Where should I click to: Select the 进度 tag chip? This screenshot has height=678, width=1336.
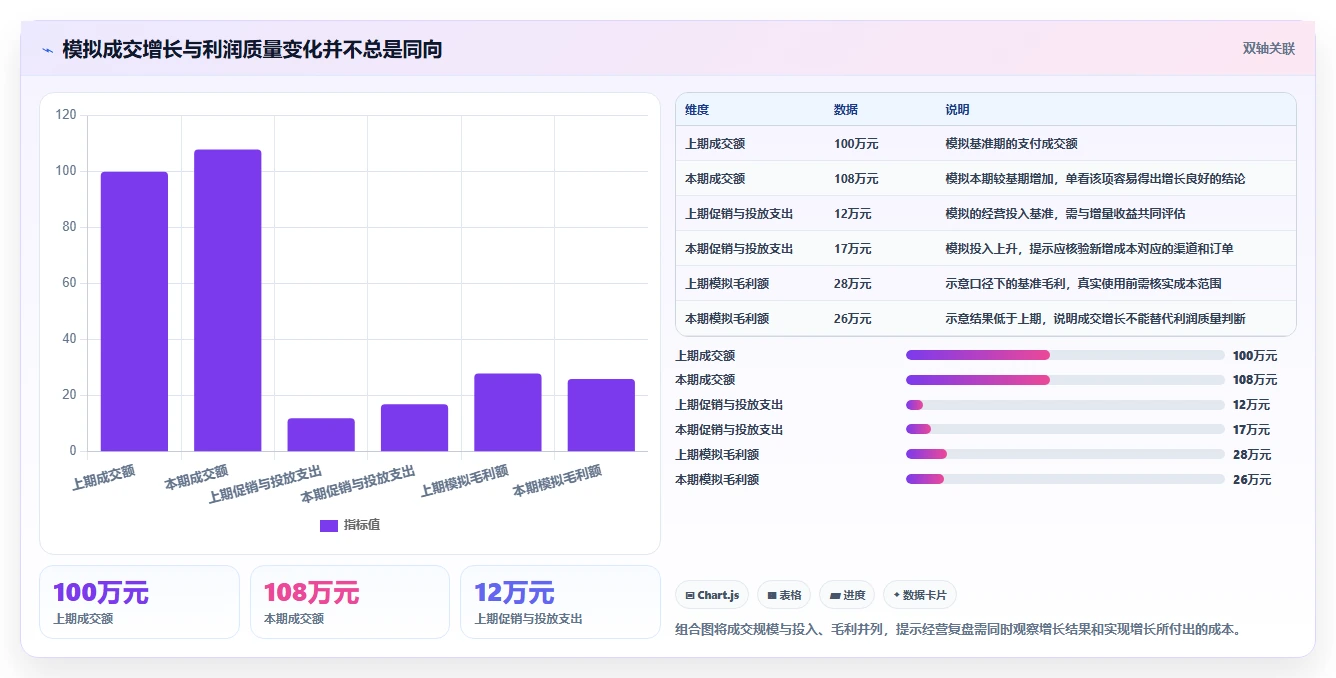tap(847, 595)
